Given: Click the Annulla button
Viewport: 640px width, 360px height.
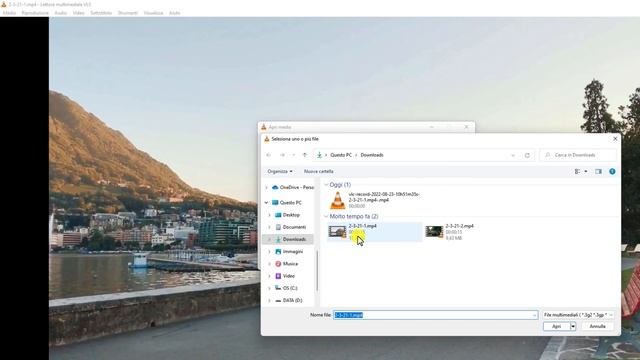Looking at the screenshot, I should (x=597, y=327).
